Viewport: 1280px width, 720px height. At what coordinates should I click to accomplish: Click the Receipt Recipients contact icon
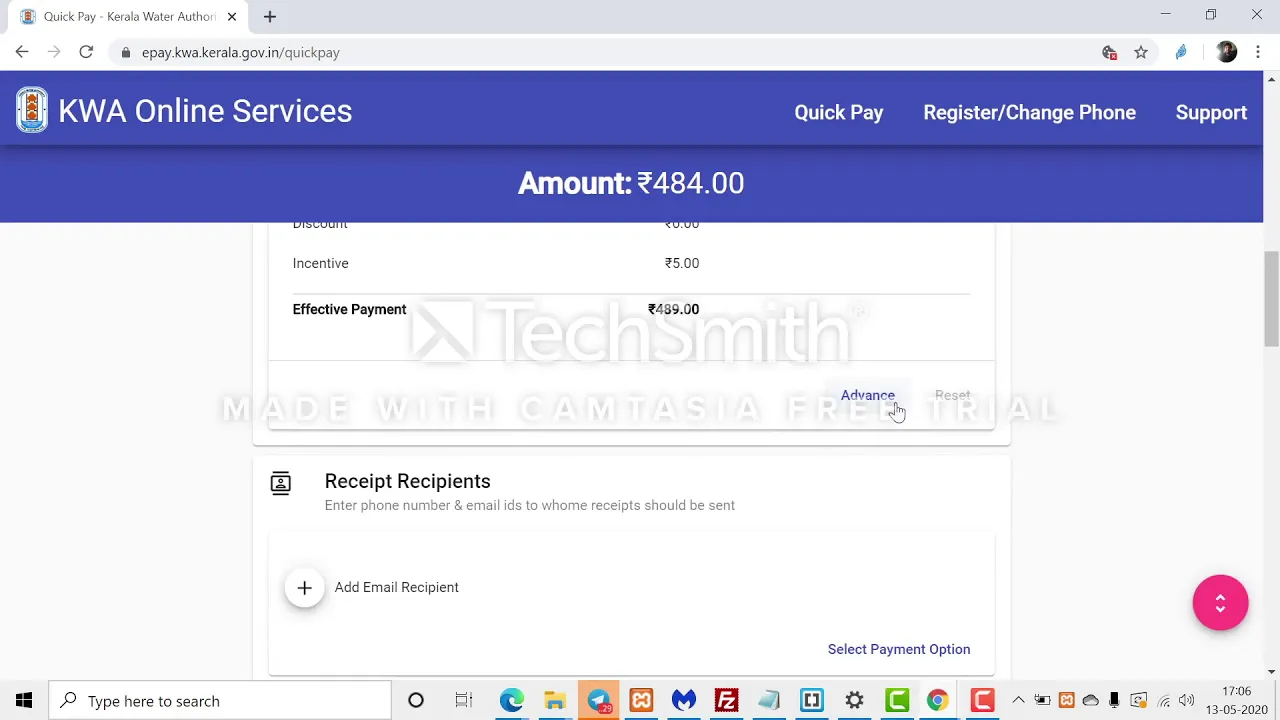coord(280,483)
